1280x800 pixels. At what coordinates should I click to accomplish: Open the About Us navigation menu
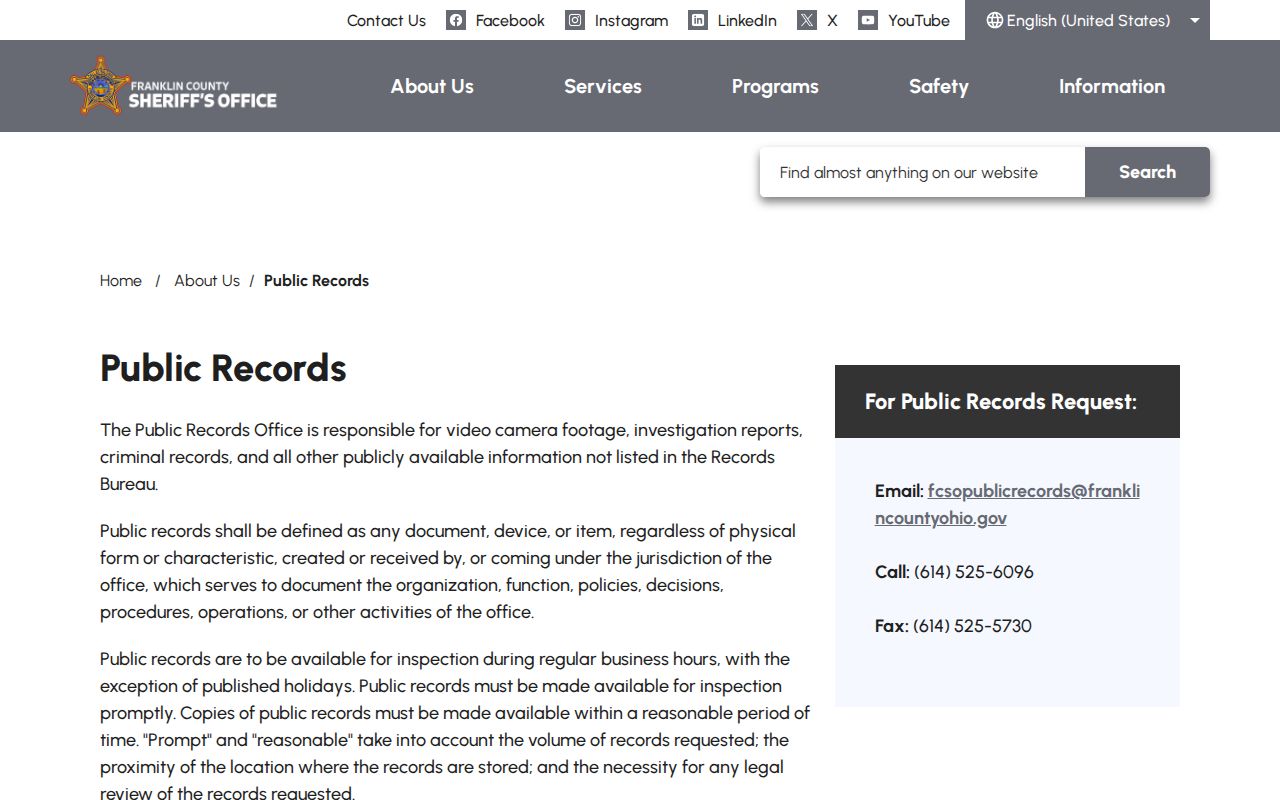point(432,86)
